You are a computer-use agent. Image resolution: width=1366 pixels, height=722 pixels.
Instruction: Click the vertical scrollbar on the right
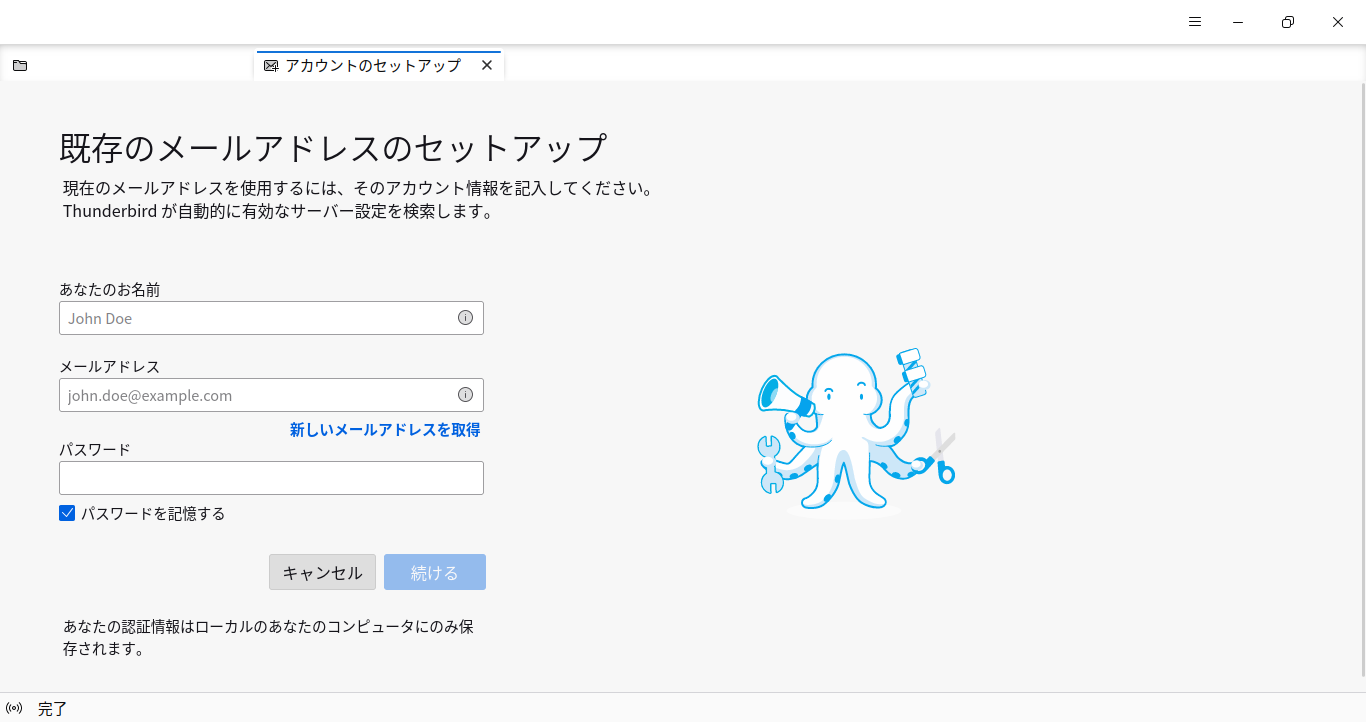point(1361,378)
